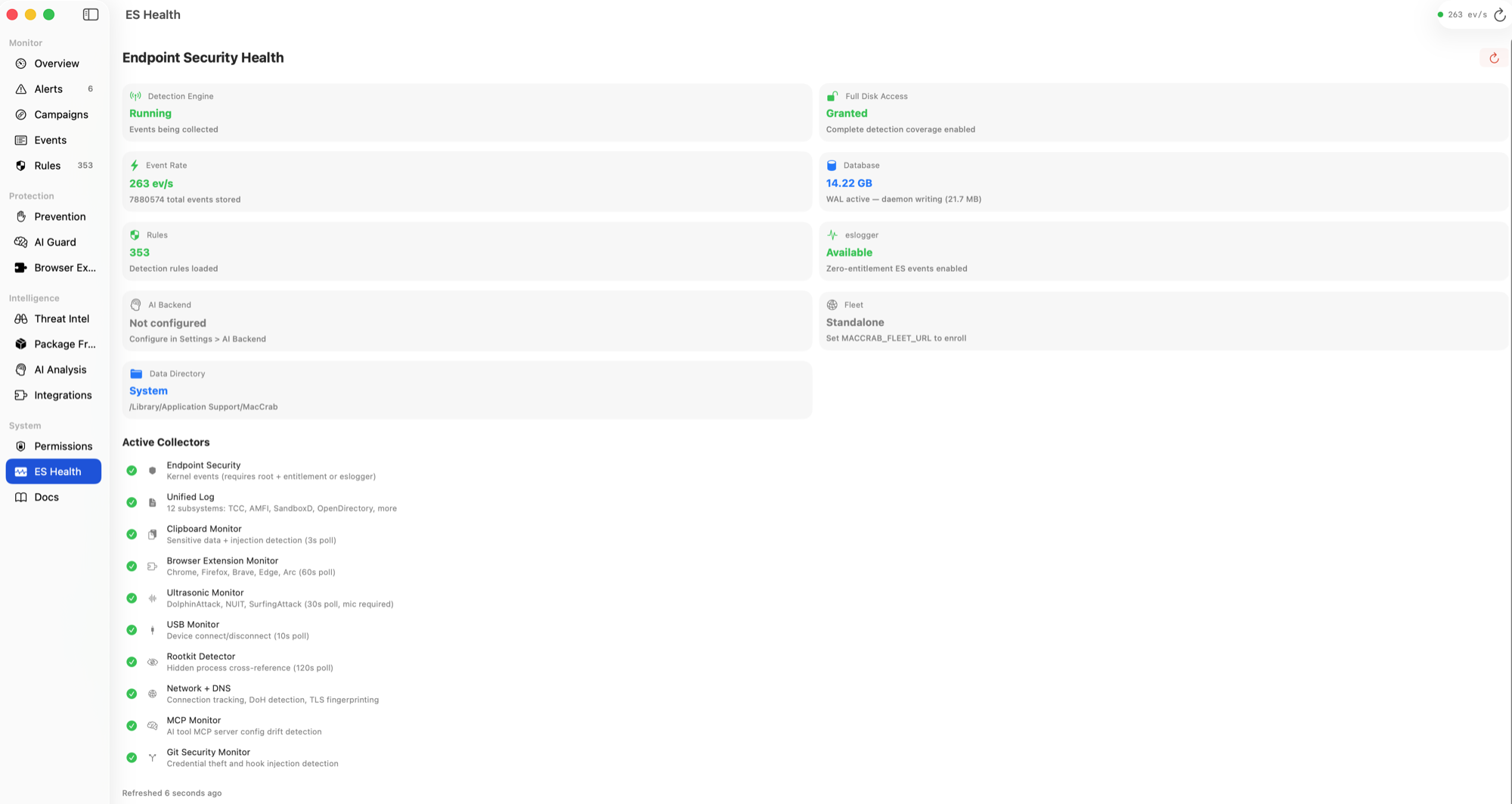Click the red refresh button on the health page
Image resolution: width=1512 pixels, height=804 pixels.
pos(1493,57)
